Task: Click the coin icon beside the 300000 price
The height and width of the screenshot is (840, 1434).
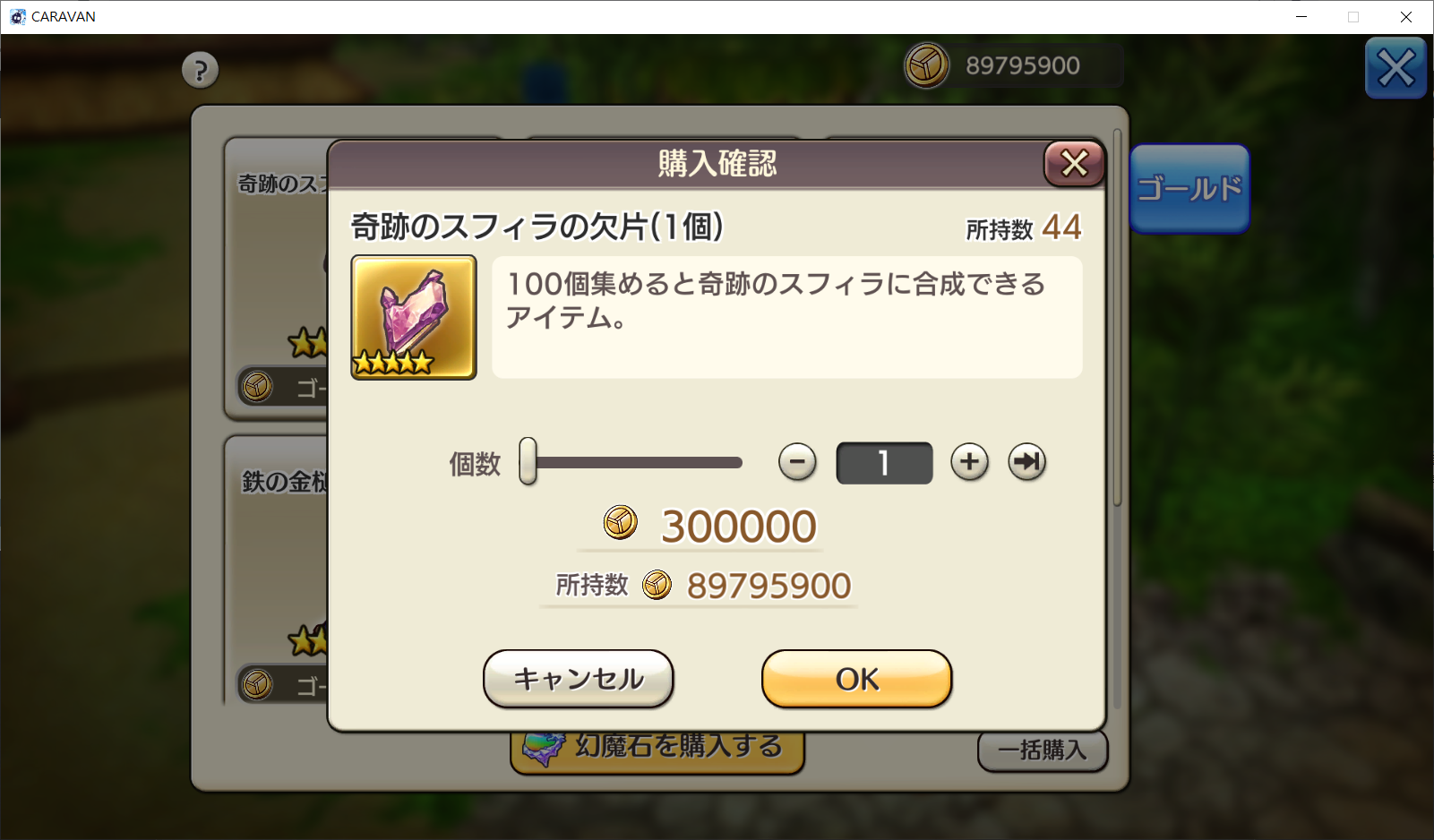Action: (620, 522)
